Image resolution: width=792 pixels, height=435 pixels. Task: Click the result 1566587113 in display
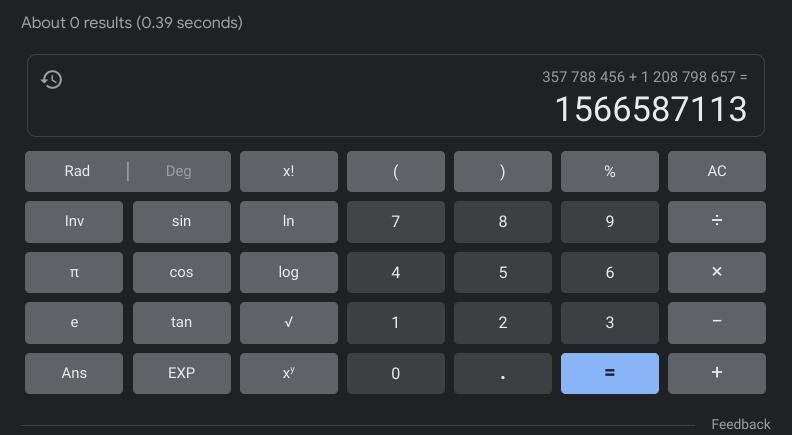click(x=651, y=109)
